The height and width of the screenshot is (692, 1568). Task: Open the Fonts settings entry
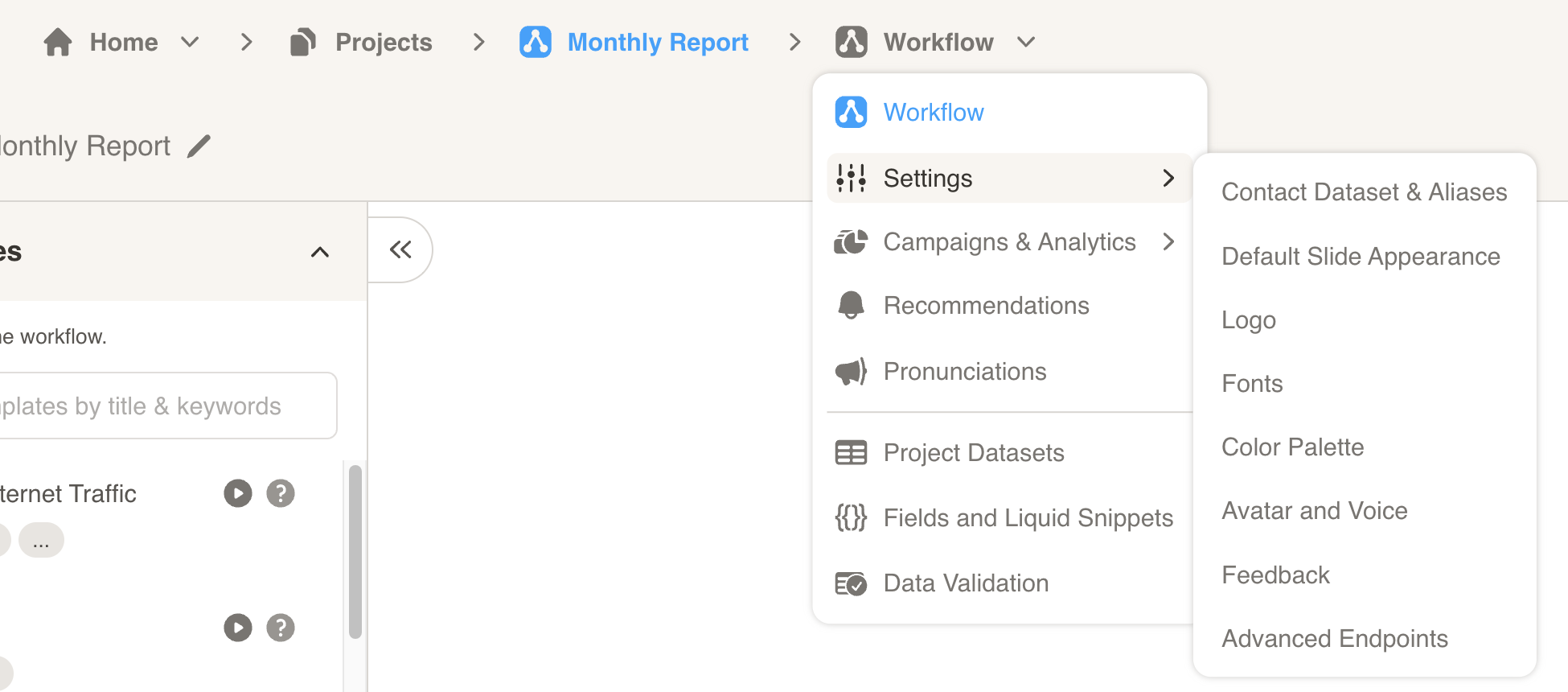(1252, 384)
